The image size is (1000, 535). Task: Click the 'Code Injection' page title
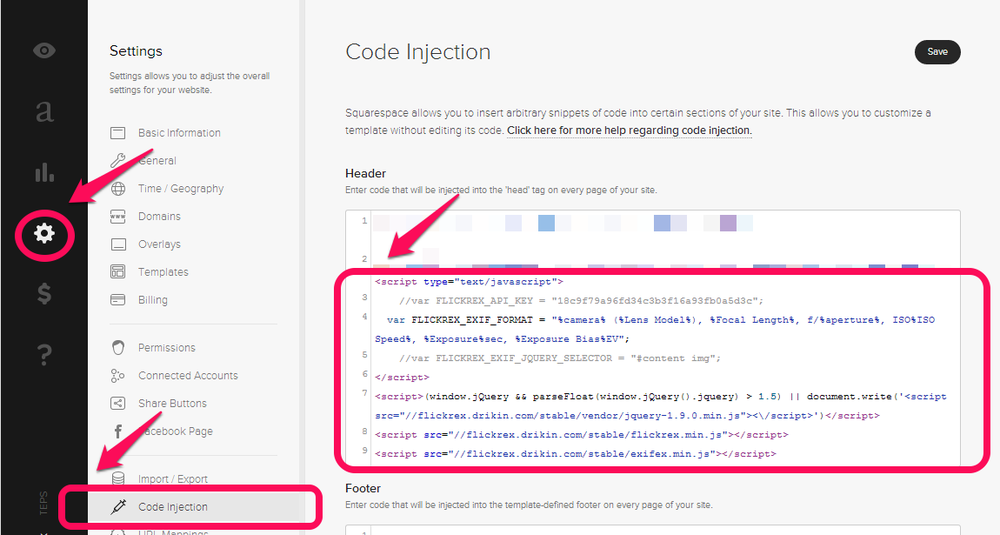pos(418,52)
